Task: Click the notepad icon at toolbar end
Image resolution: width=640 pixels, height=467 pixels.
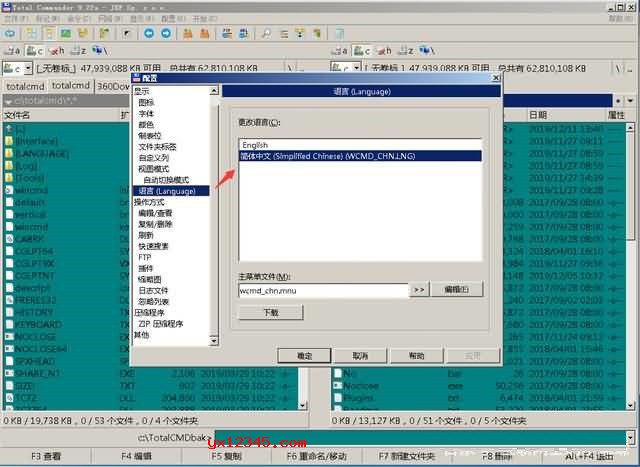Action: pyautogui.click(x=340, y=33)
